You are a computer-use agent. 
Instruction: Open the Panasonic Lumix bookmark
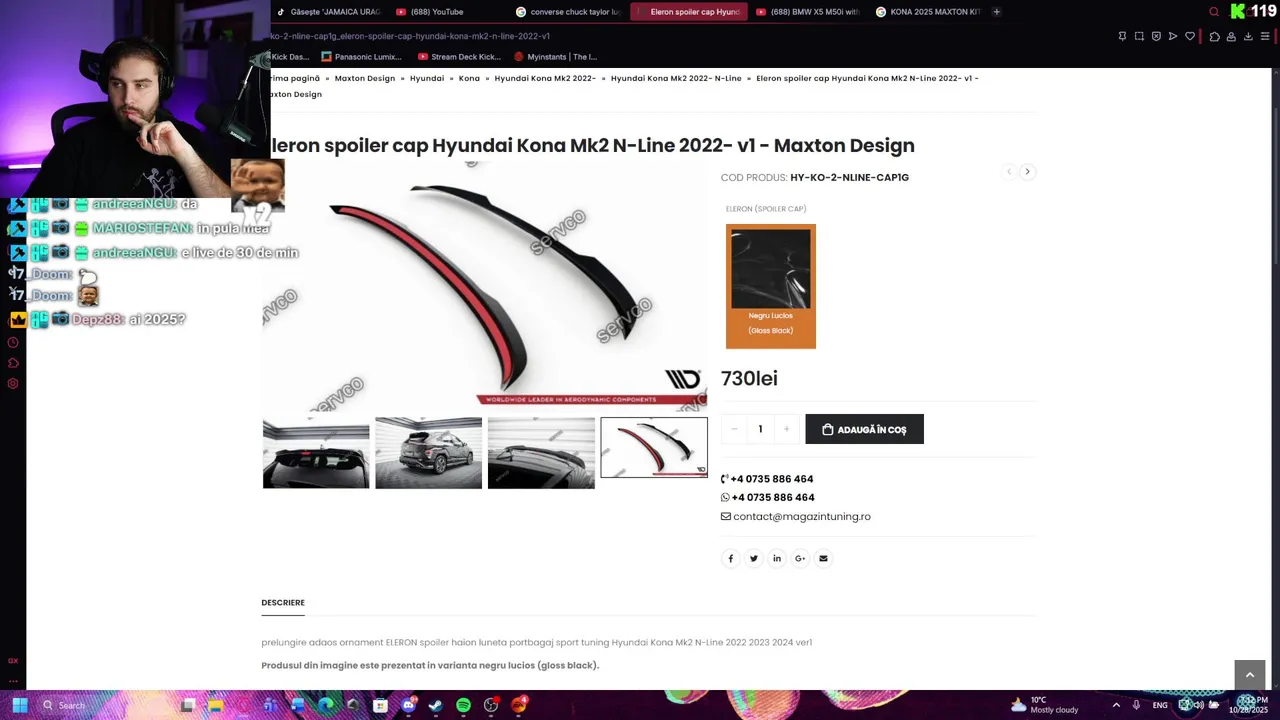click(361, 57)
